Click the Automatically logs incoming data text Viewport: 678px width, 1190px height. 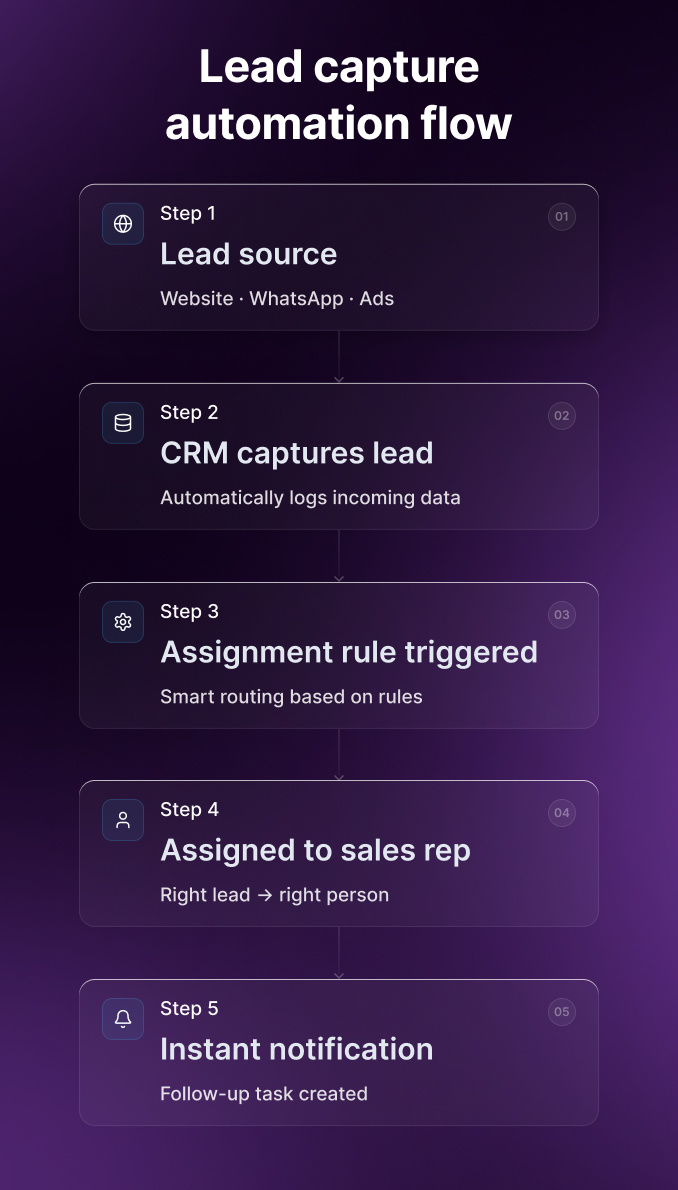pos(310,498)
